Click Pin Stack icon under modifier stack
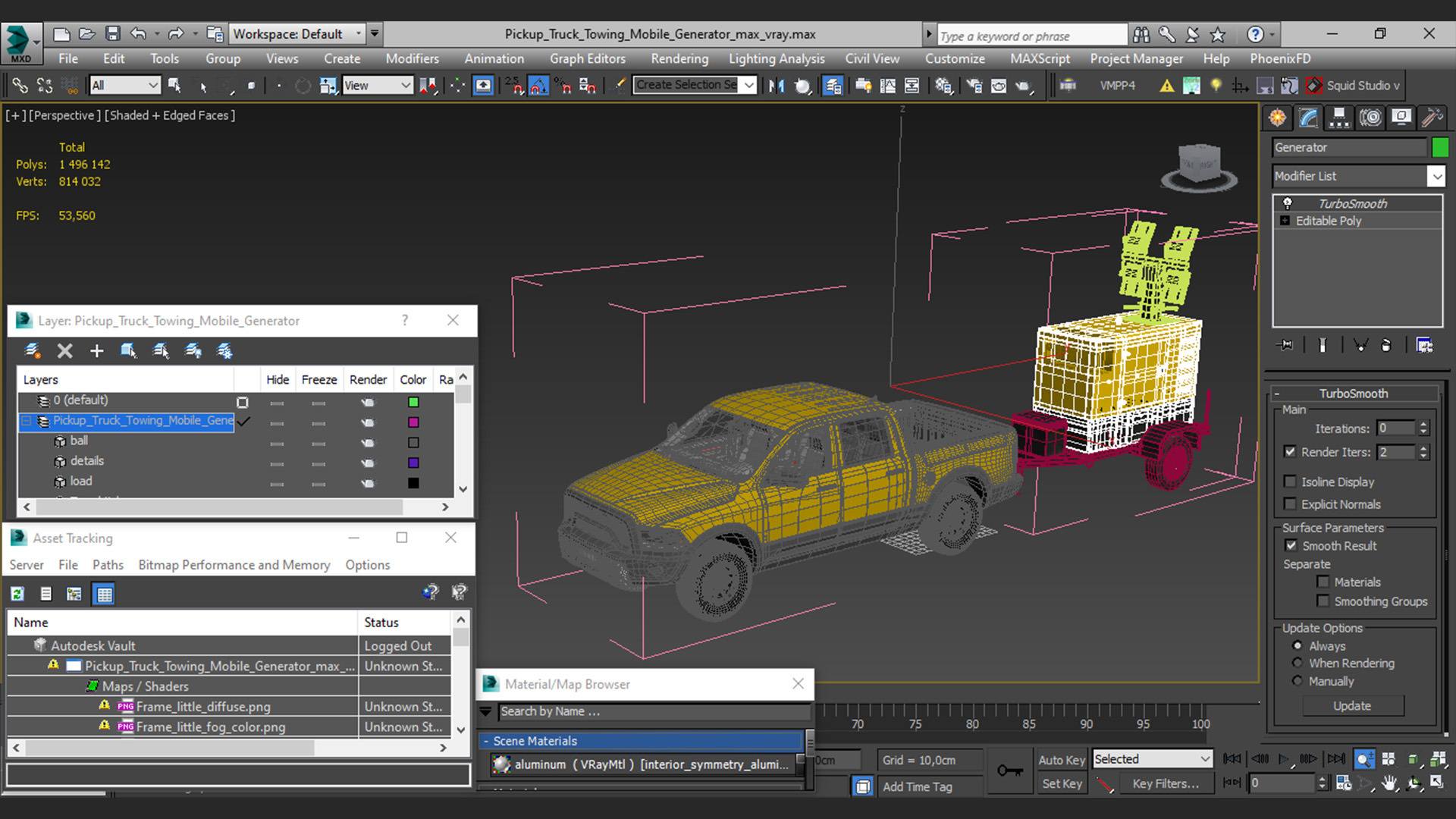 point(1286,345)
